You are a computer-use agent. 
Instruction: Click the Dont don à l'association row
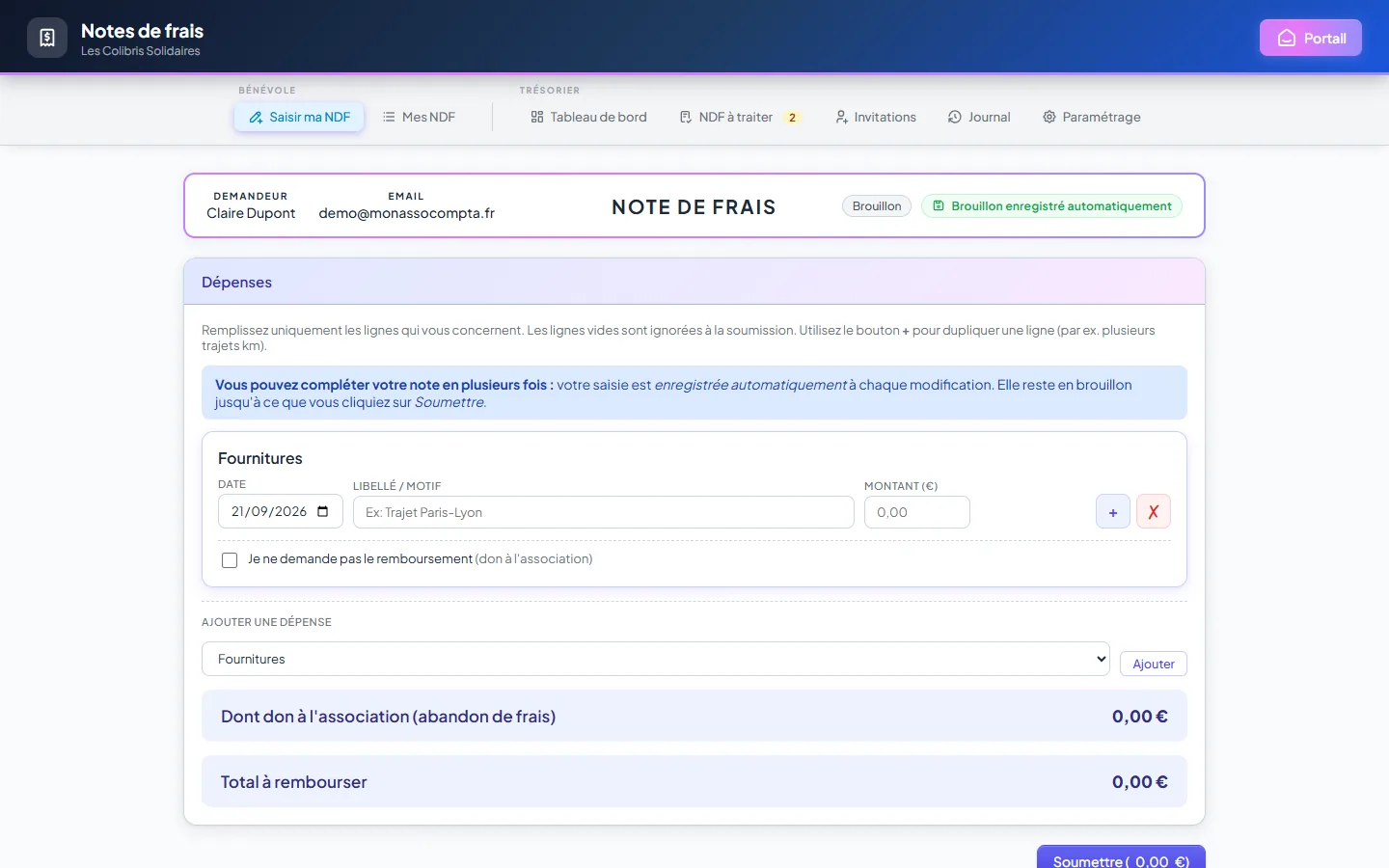tap(694, 716)
